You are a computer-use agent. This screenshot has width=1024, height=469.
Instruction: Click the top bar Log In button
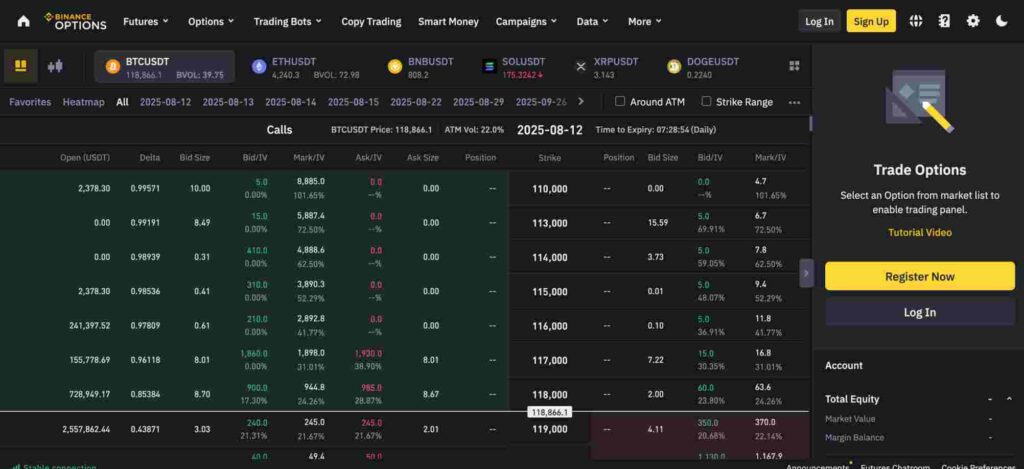[819, 21]
